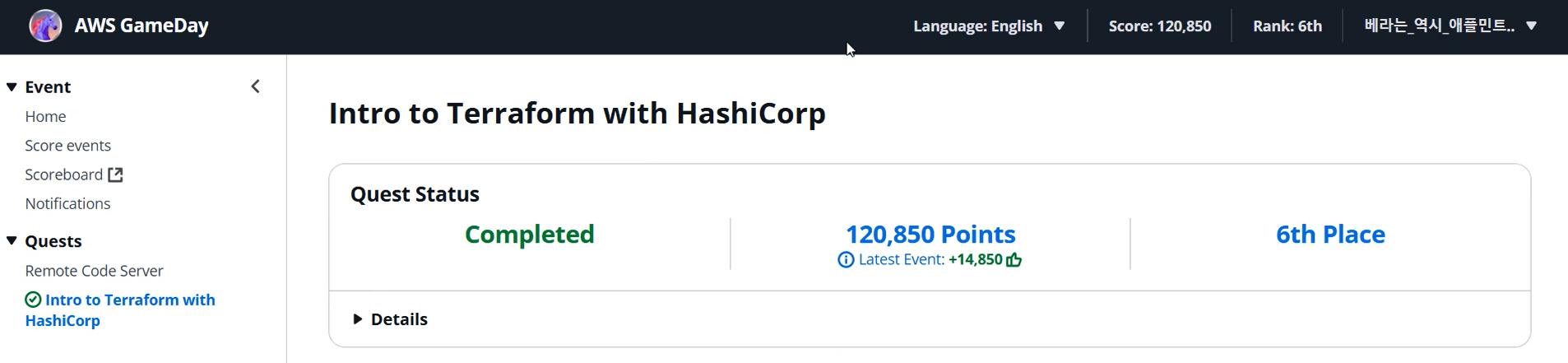Click the Event section heading label

point(48,87)
